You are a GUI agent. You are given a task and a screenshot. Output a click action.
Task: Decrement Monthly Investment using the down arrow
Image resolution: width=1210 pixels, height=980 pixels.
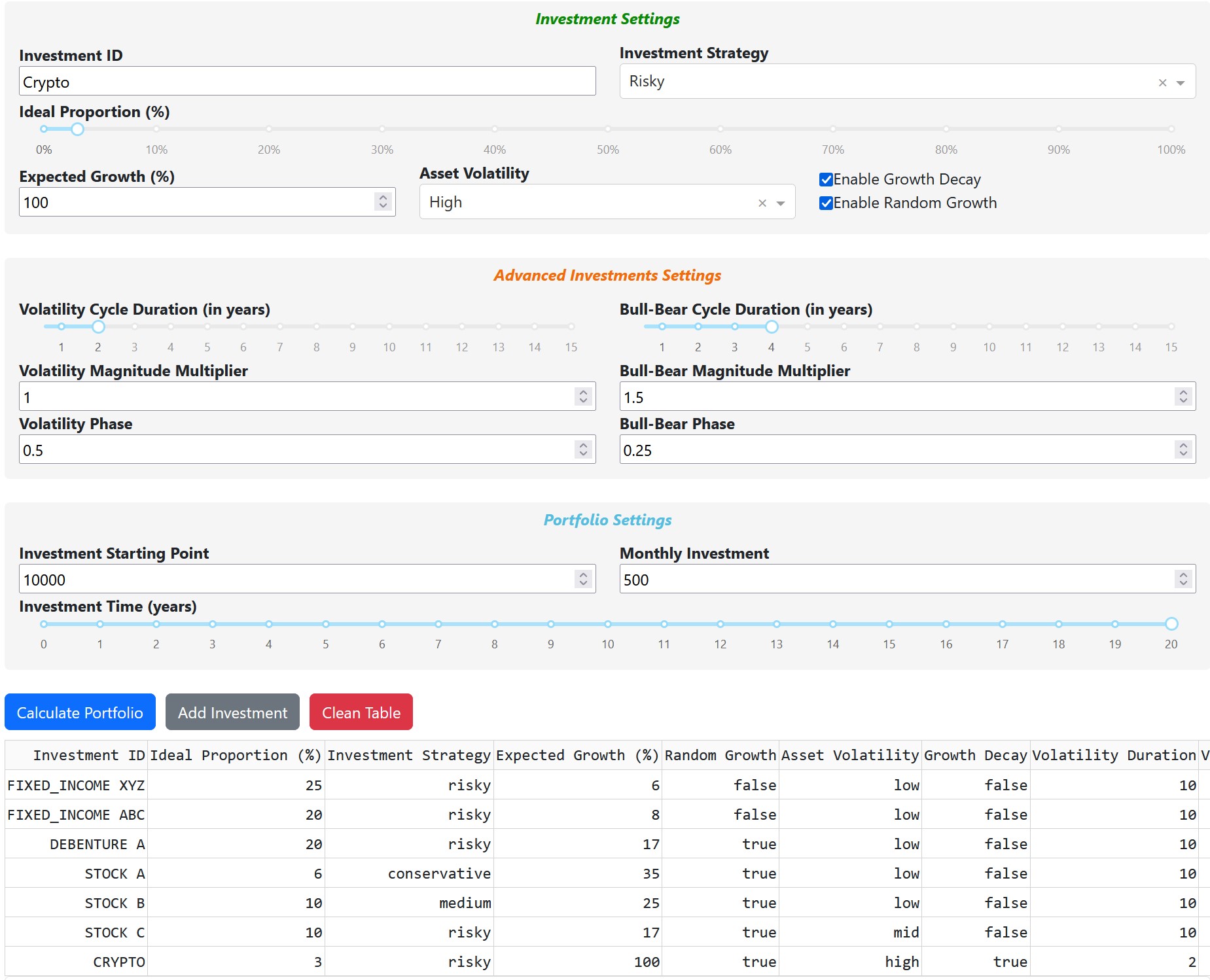click(x=1182, y=584)
